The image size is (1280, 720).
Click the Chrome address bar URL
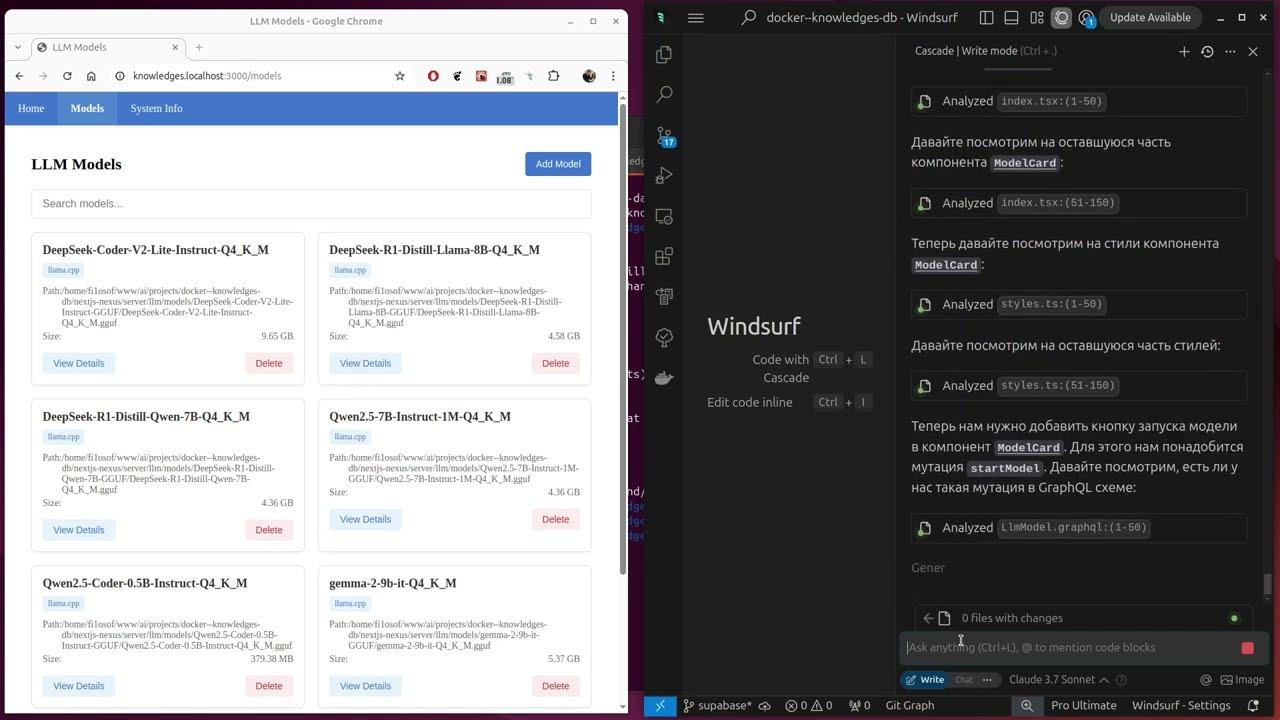coord(207,76)
